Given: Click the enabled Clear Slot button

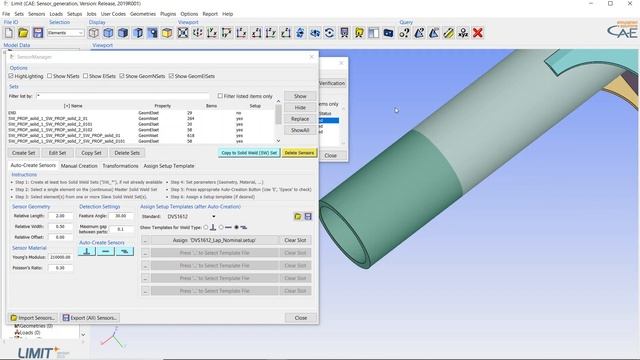Looking at the screenshot, I should point(295,240).
